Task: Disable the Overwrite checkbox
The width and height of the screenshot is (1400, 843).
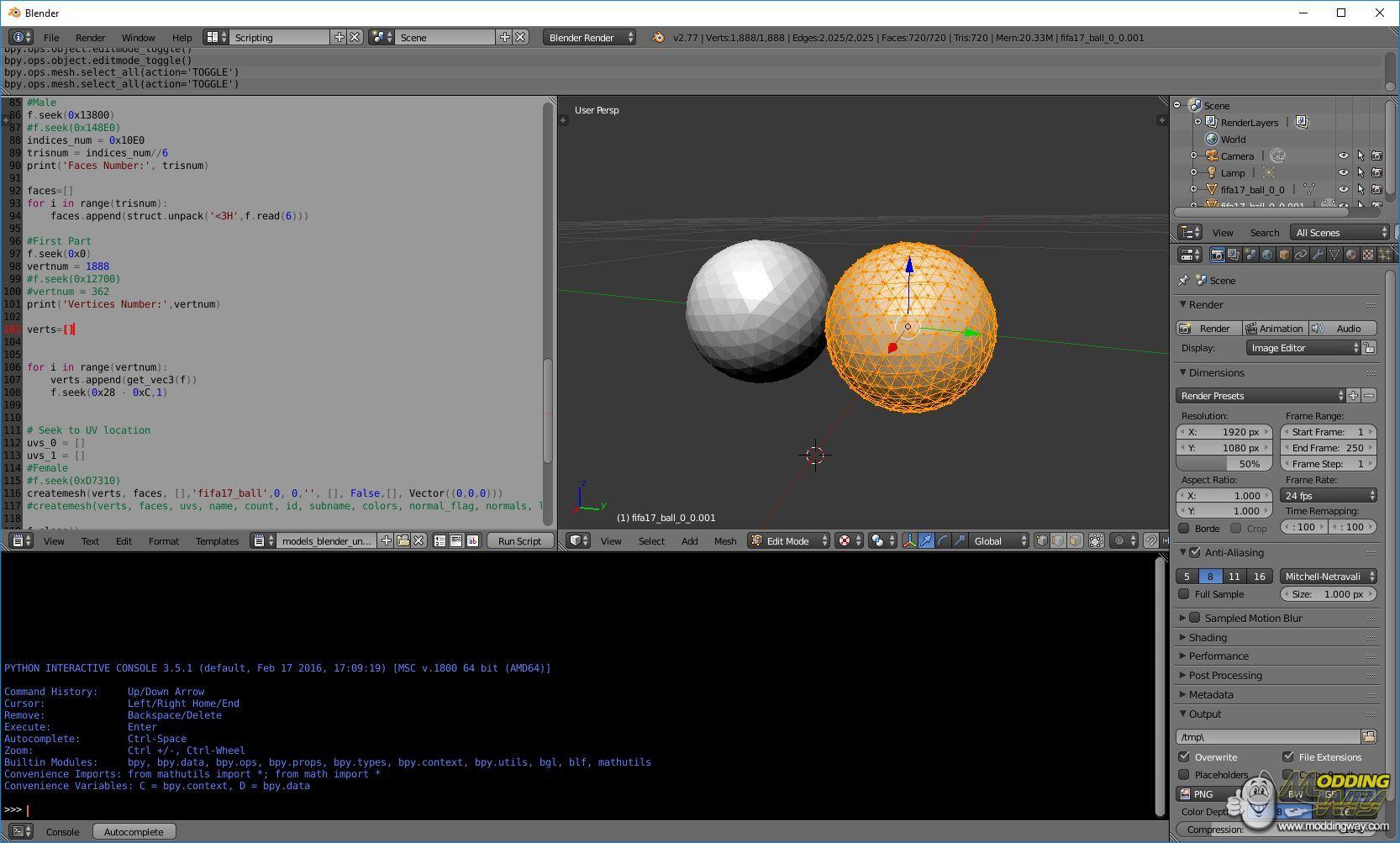Action: tap(1185, 757)
